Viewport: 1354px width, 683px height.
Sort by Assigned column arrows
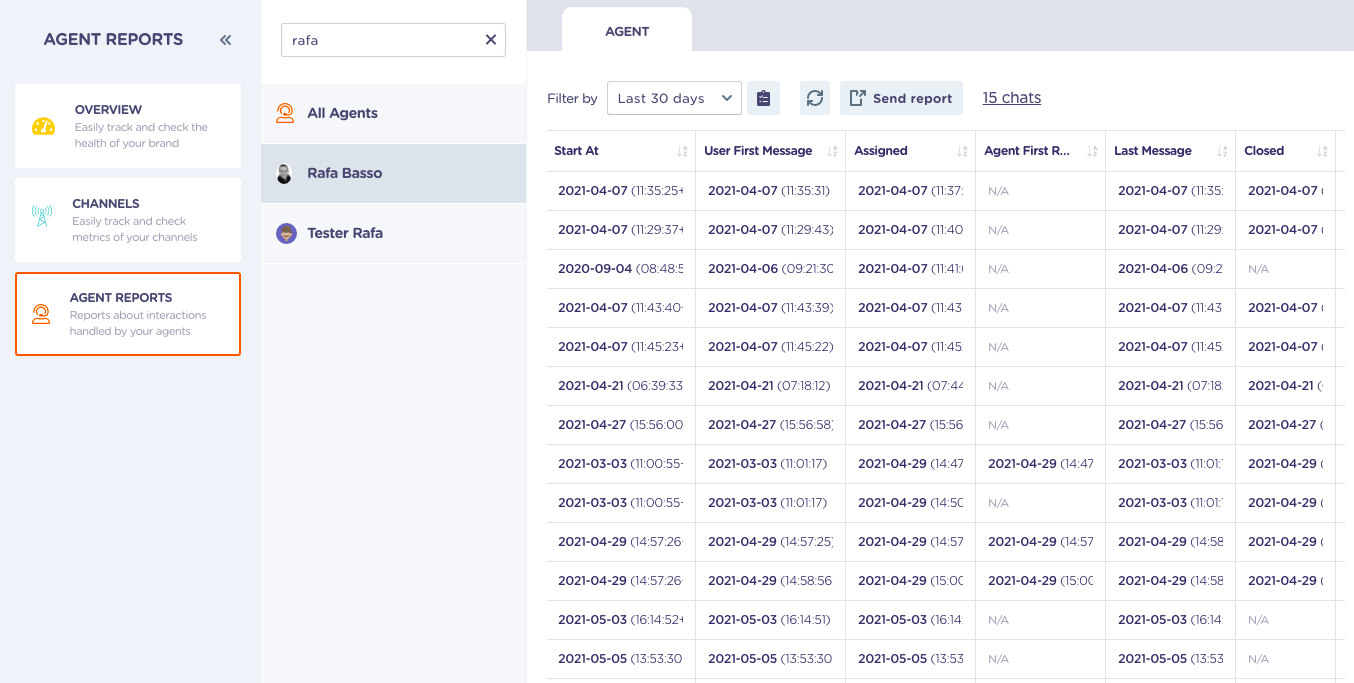click(962, 151)
